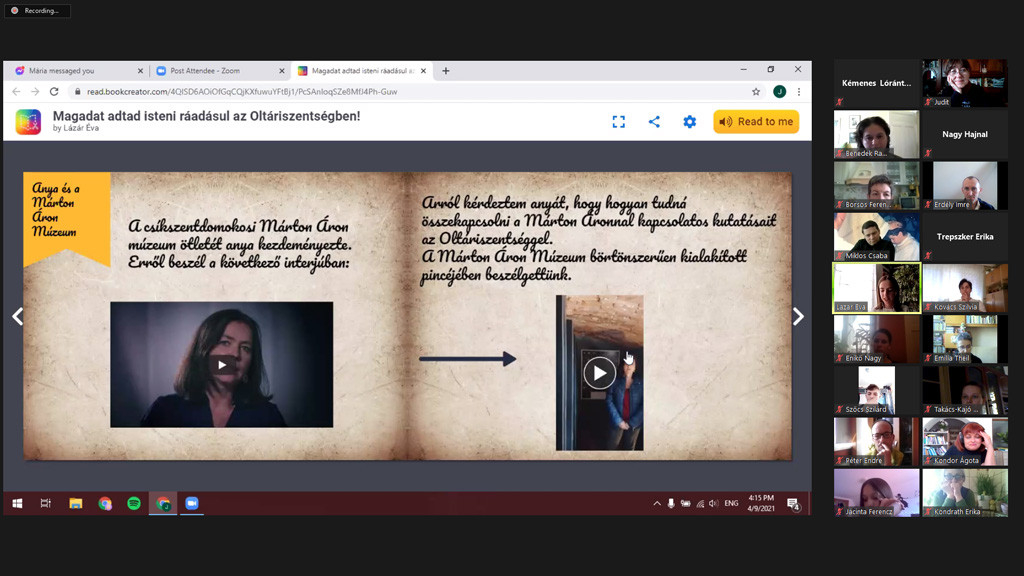Image resolution: width=1024 pixels, height=576 pixels.
Task: Switch to Post Attendee - Zoom tab
Action: [x=215, y=71]
